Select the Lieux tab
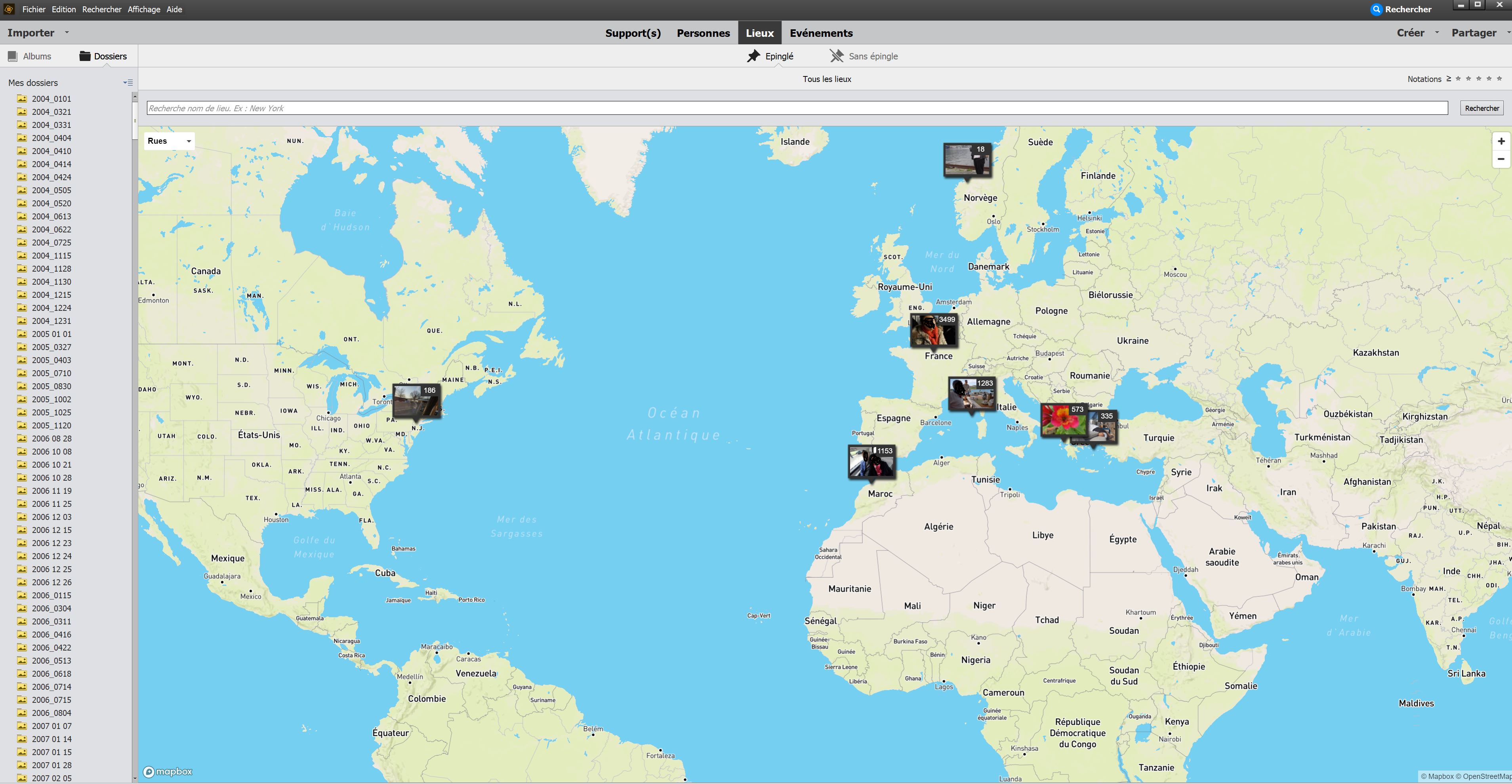1512x784 pixels. (759, 33)
